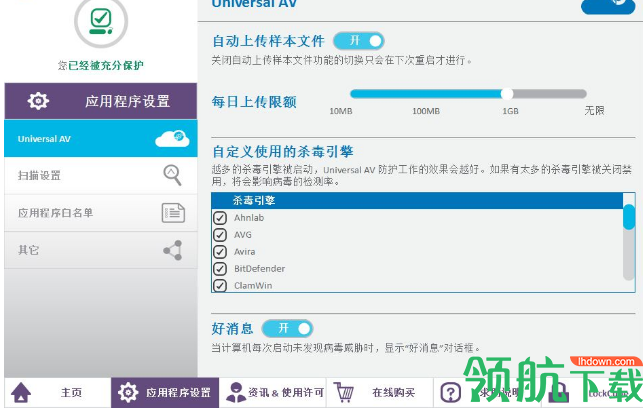The image size is (643, 409).
Task: Open 在线购买 in bottom bar
Action: point(380,393)
